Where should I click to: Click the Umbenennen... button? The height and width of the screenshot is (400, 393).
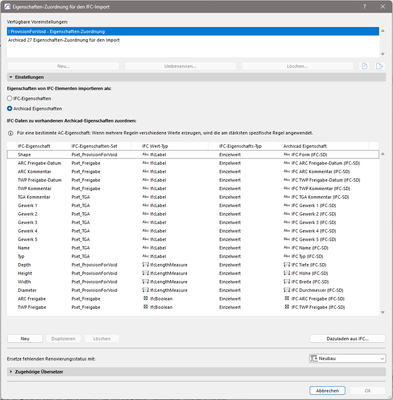coord(180,66)
